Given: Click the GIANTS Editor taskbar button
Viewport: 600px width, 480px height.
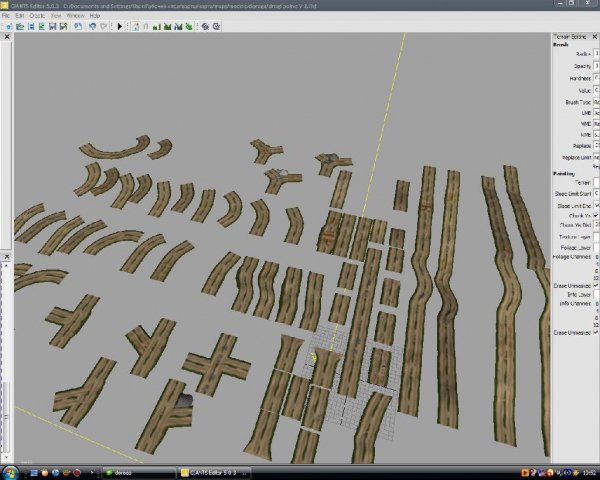Looking at the screenshot, I should [214, 473].
